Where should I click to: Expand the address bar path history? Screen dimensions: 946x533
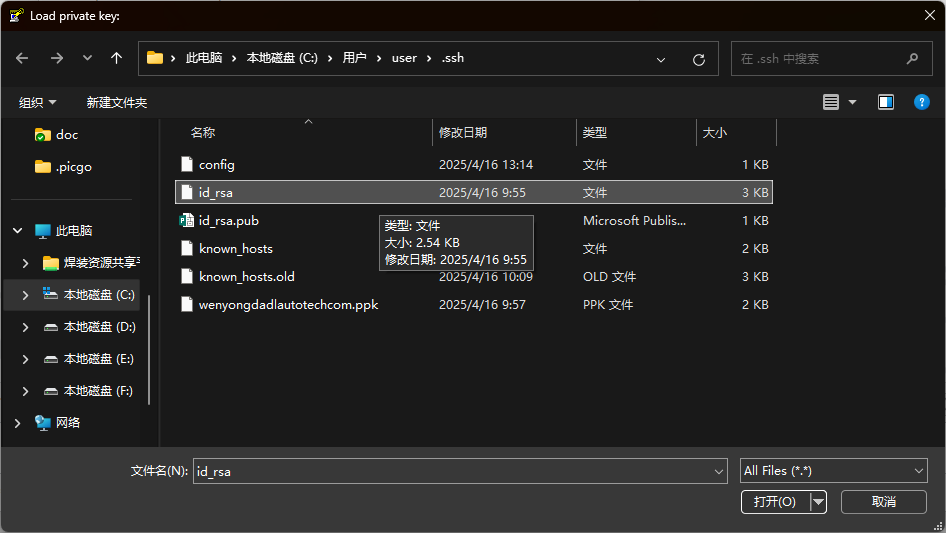point(661,59)
